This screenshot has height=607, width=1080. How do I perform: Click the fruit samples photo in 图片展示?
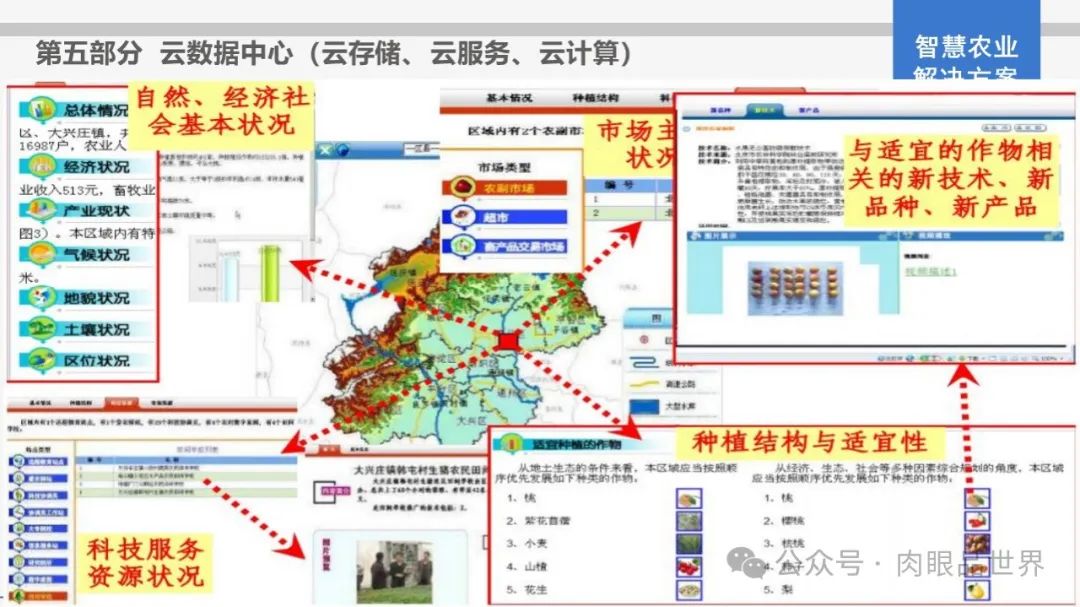click(x=795, y=287)
